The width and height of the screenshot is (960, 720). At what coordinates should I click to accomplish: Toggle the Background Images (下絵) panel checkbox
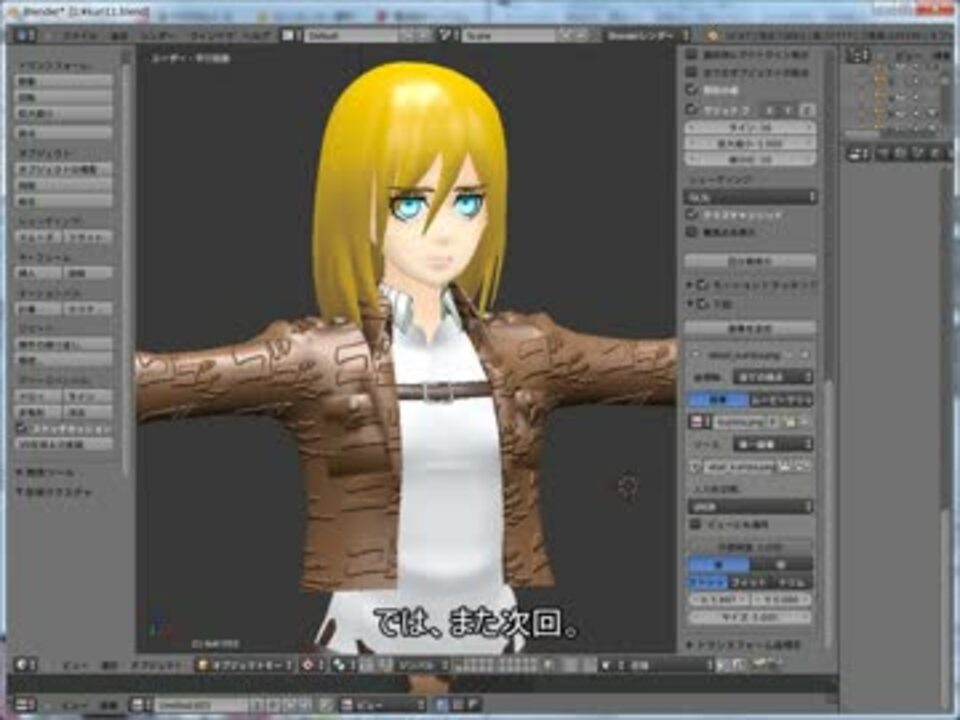(x=703, y=303)
